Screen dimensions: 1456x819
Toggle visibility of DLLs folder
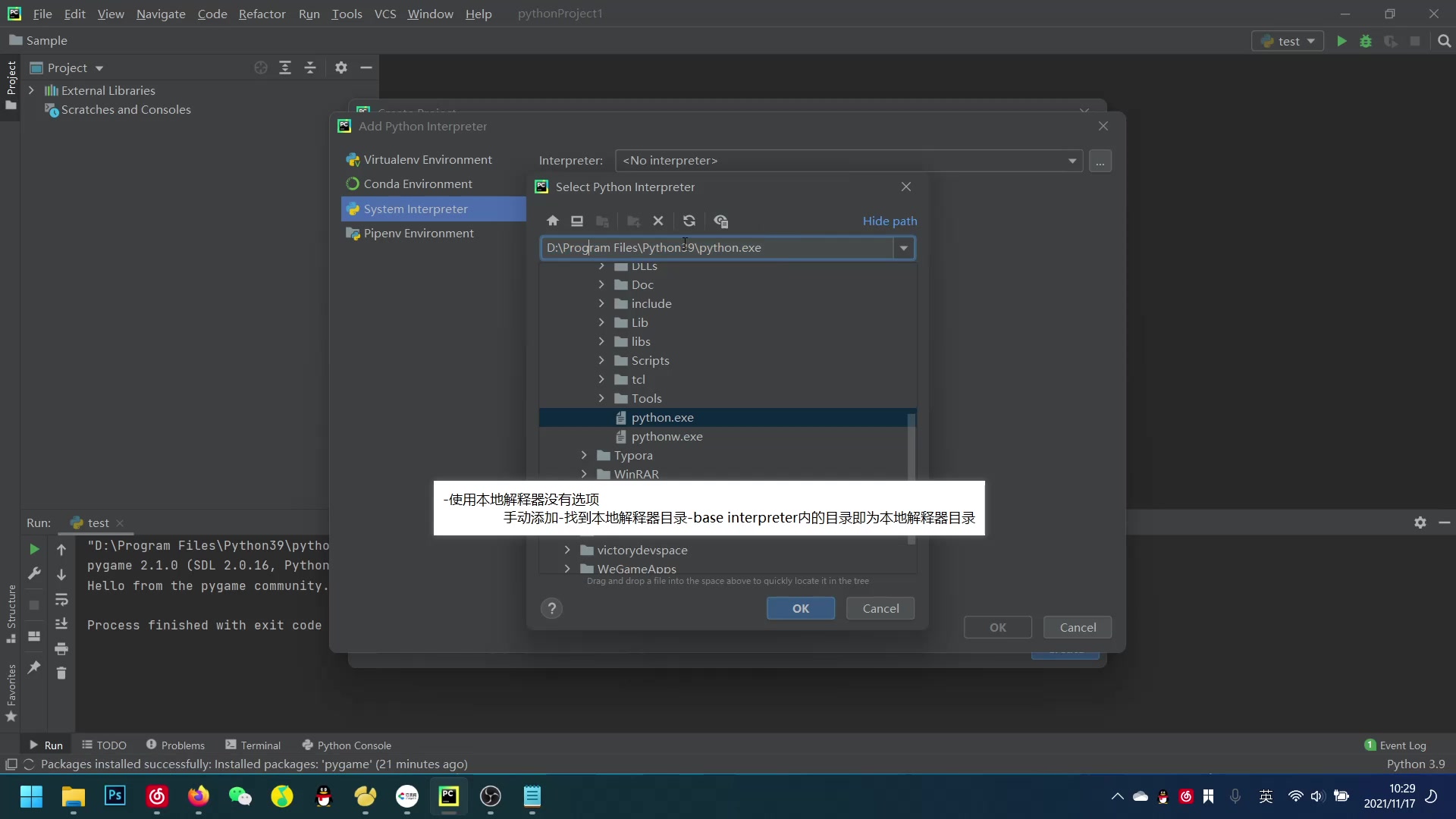[x=601, y=265]
